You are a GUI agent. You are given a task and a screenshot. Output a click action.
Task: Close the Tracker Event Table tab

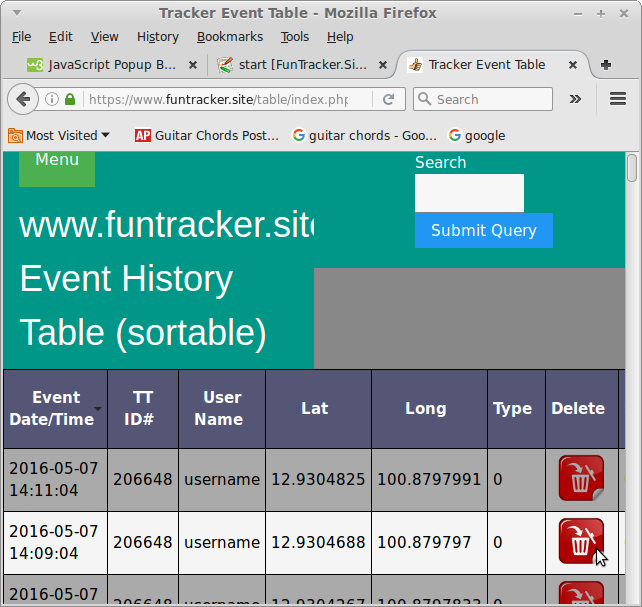[x=573, y=65]
